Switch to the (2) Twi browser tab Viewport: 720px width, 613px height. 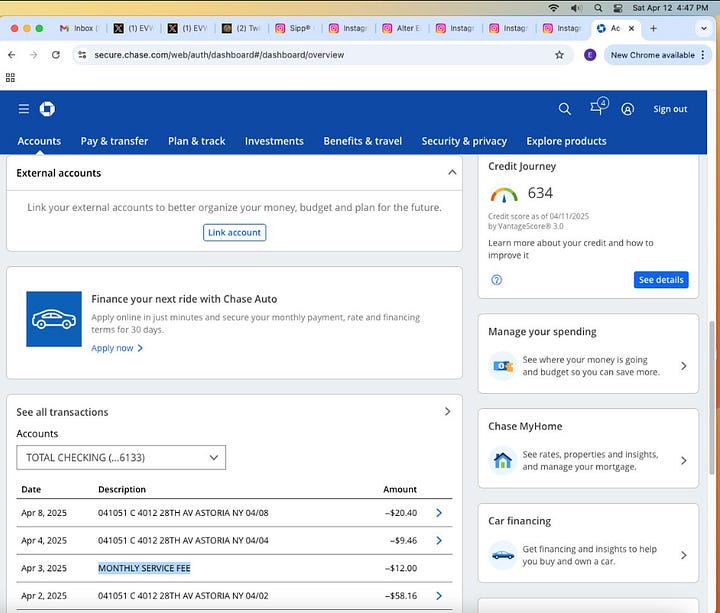point(241,28)
